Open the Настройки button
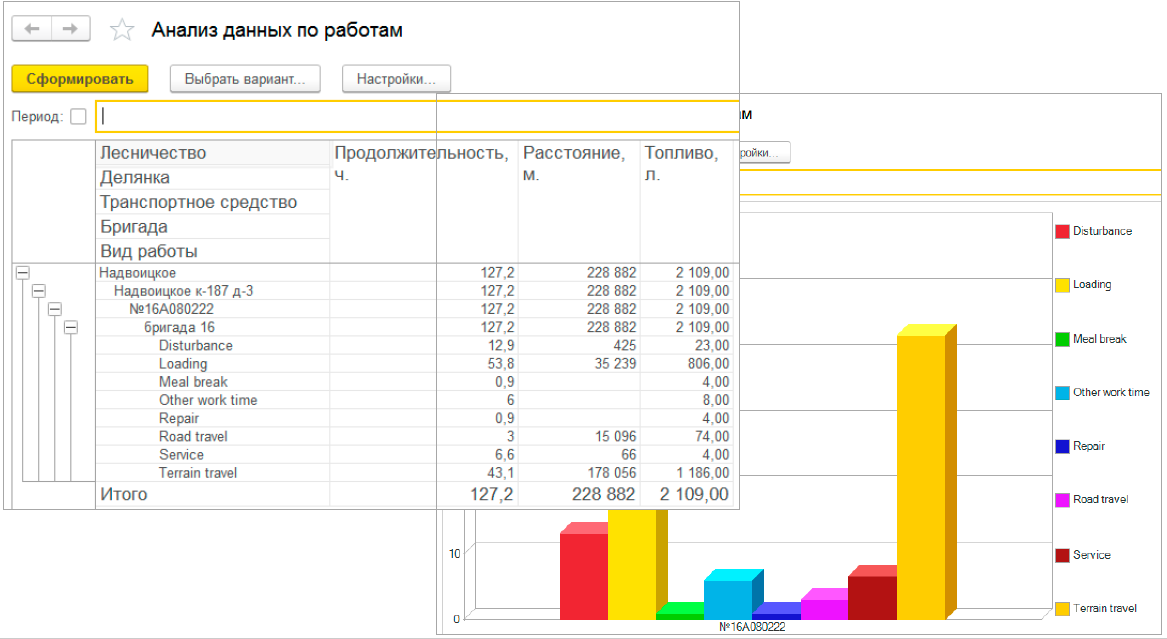This screenshot has height=639, width=1167. 396,79
